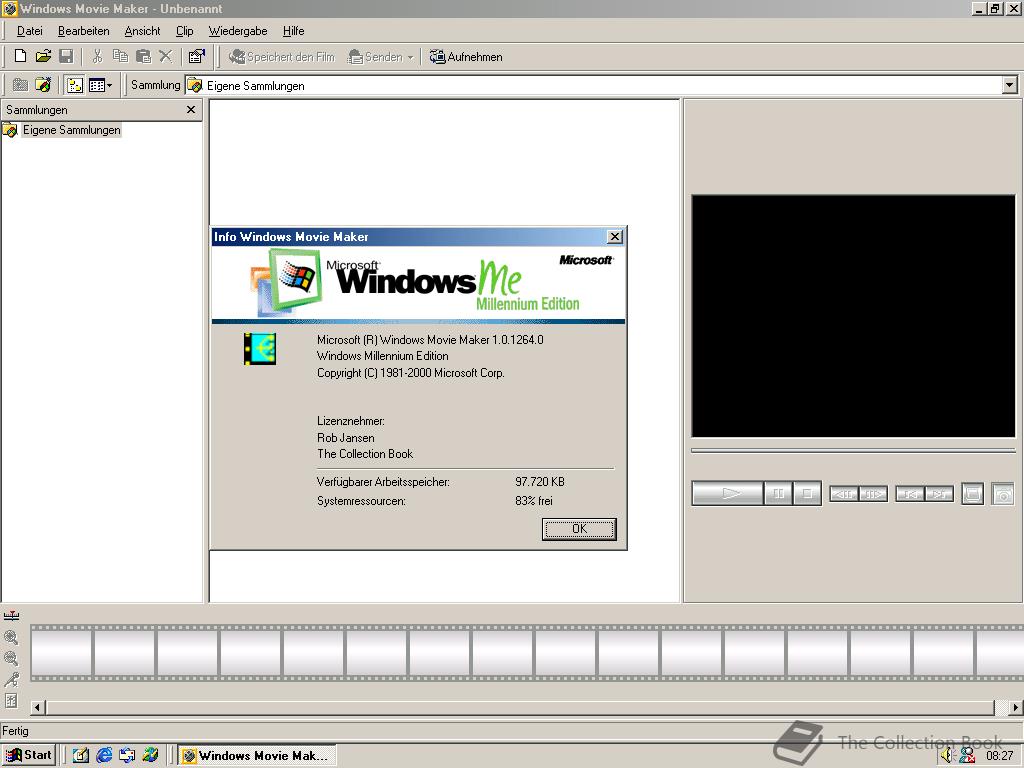
Task: Click the Pause button in preview monitor
Action: (x=778, y=493)
